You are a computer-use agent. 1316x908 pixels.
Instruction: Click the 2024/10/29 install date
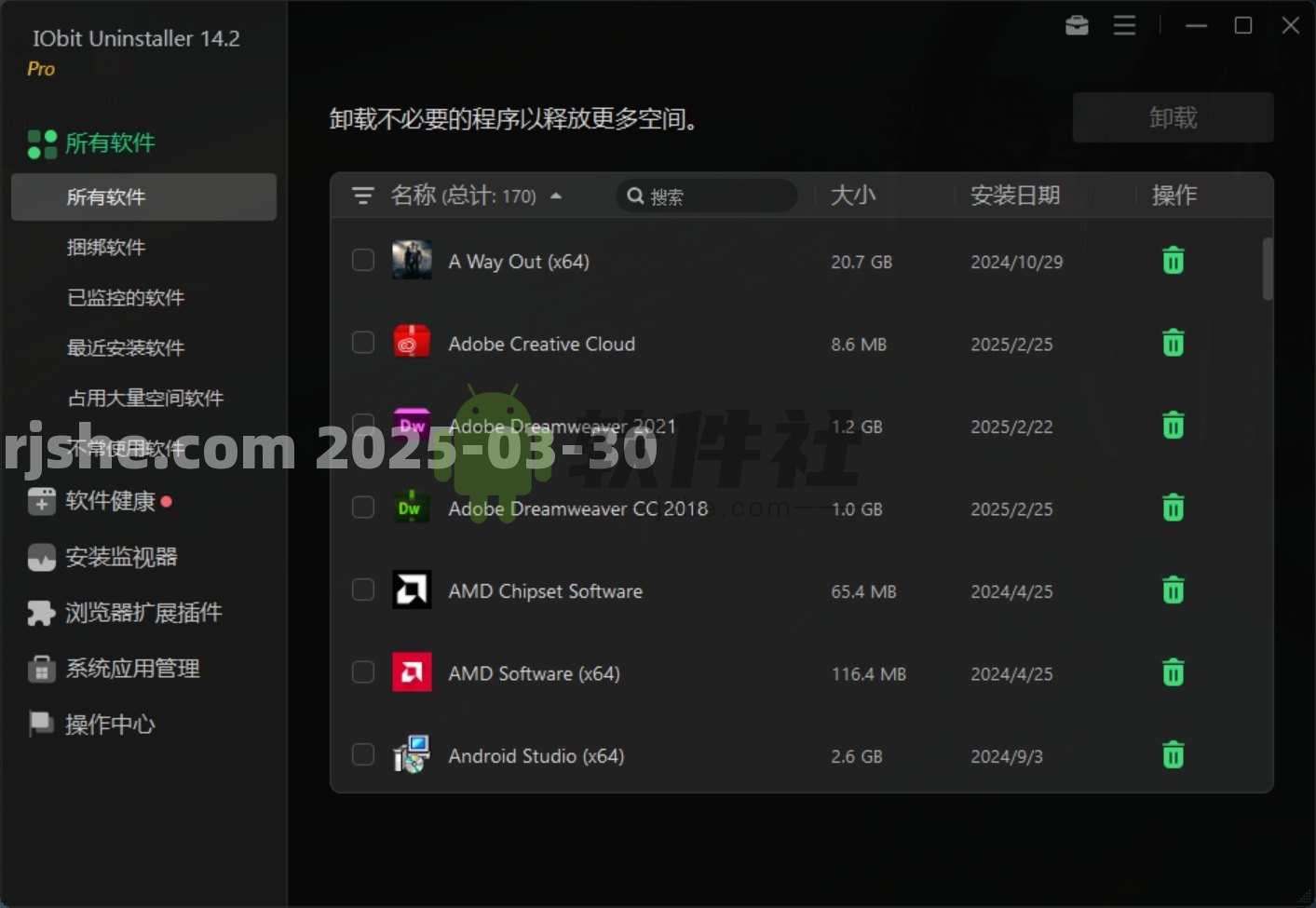pos(1016,263)
